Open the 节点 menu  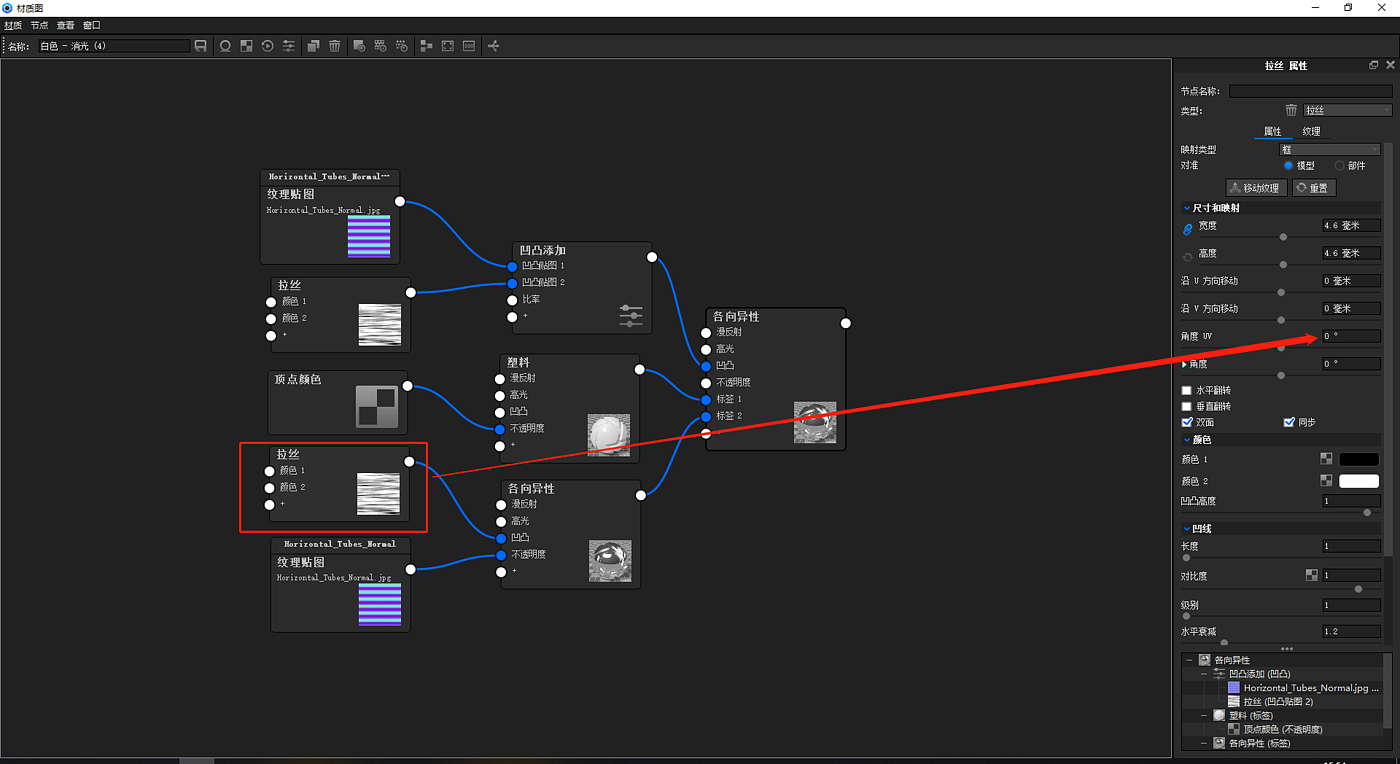tap(39, 25)
